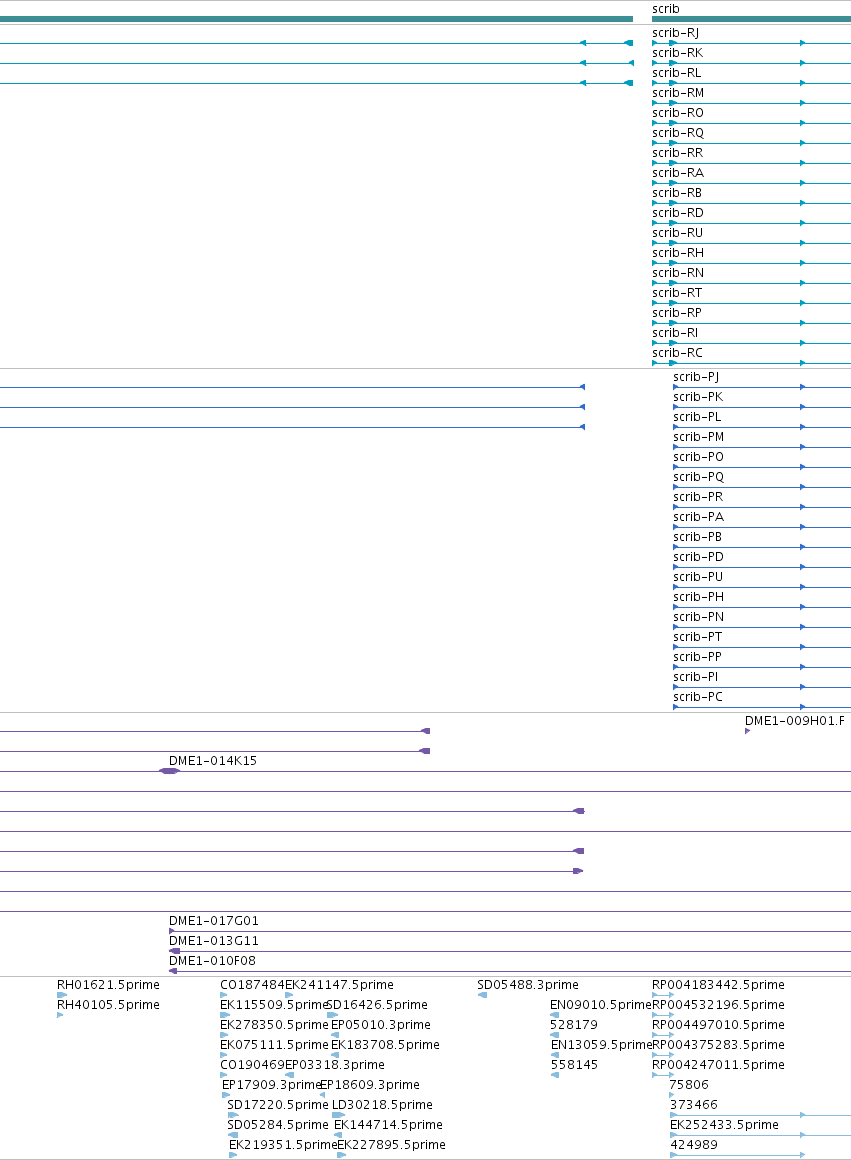Select the EK252433.5prime EST
The height and width of the screenshot is (1160, 851).
pos(724,1124)
